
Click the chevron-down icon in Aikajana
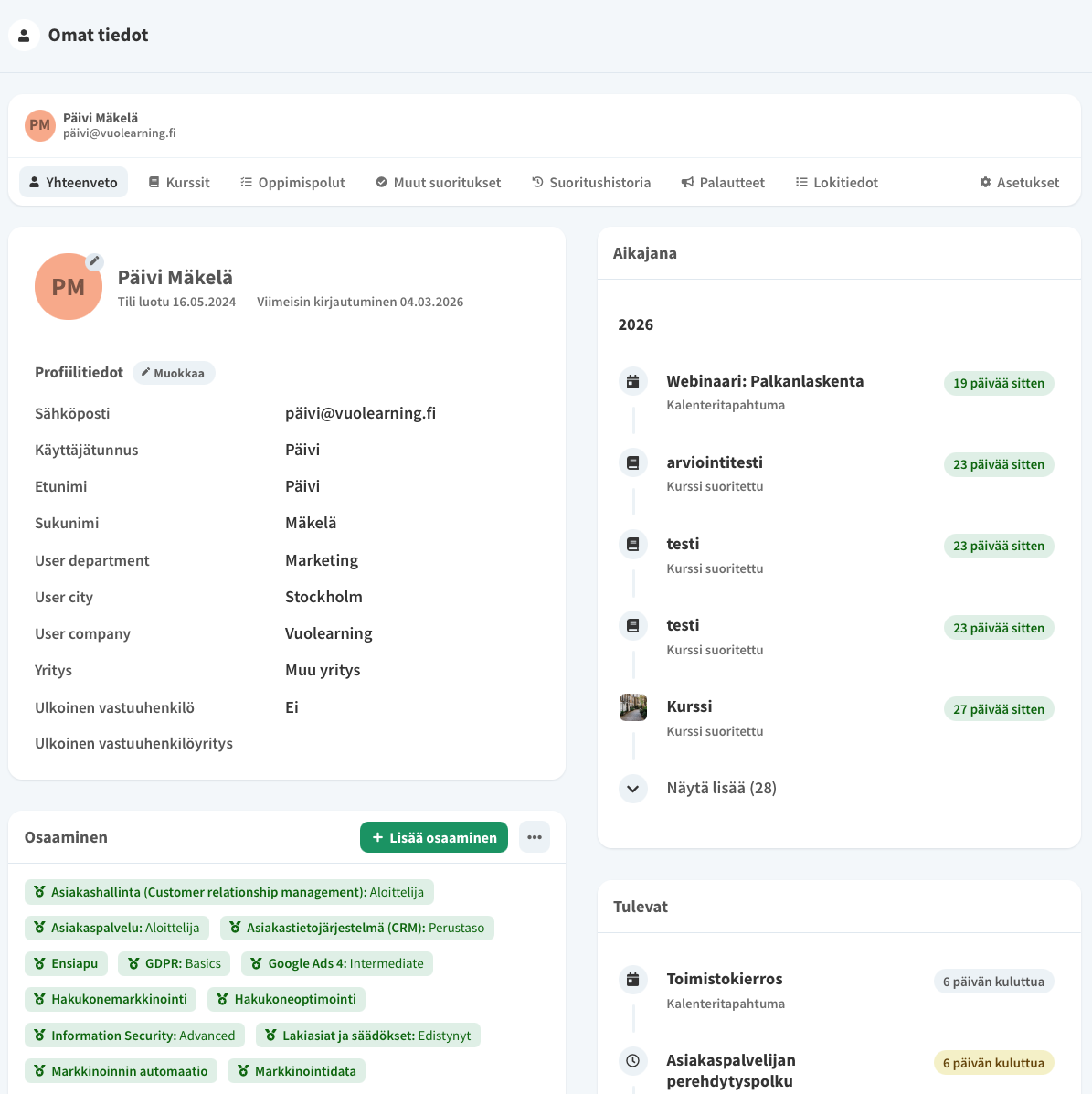coord(632,789)
